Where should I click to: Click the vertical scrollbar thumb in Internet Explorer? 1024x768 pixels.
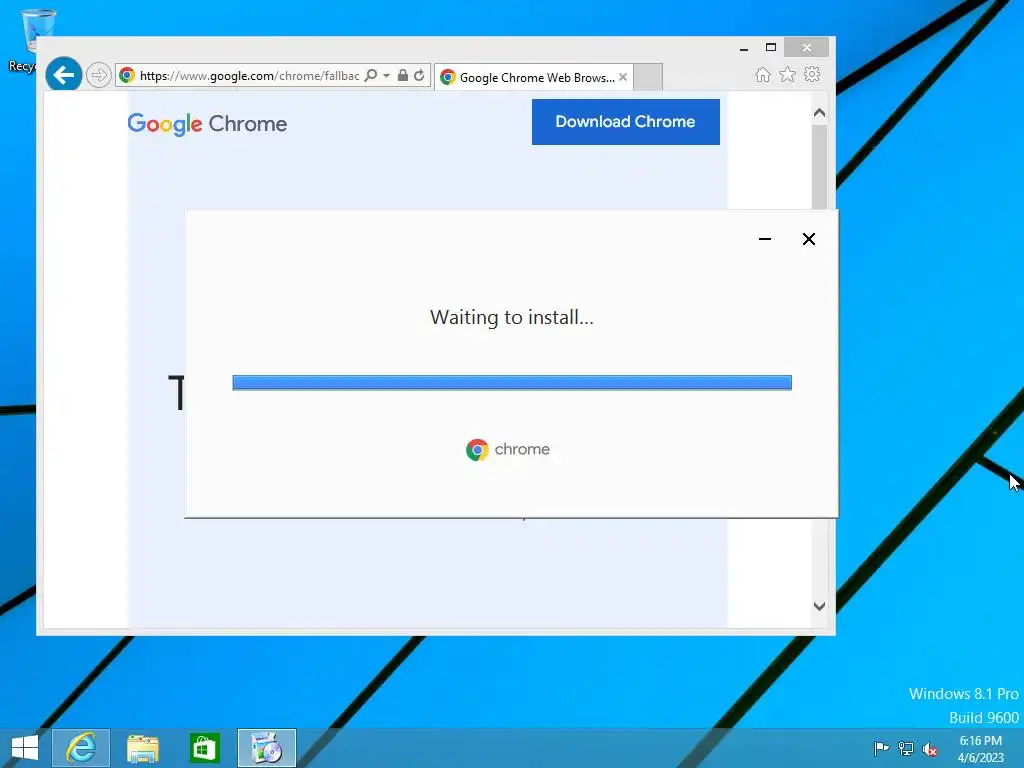[820, 167]
